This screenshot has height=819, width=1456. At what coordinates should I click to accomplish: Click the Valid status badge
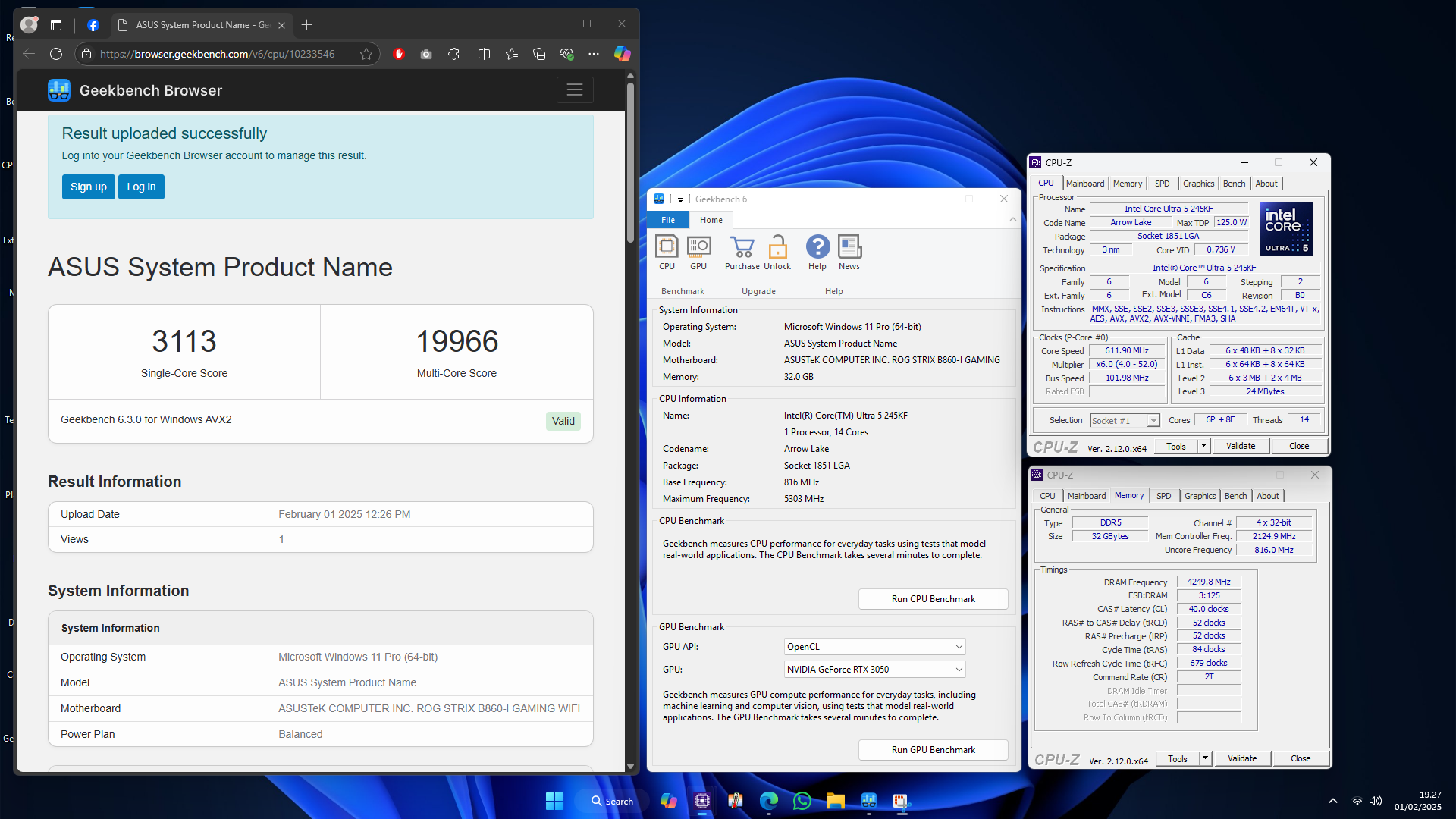[x=563, y=421]
